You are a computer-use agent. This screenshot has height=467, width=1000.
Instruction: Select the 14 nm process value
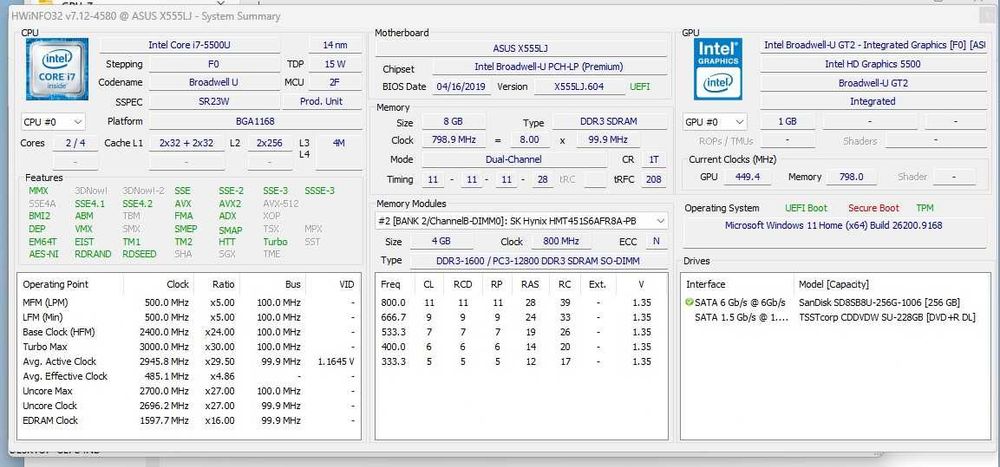[x=335, y=45]
